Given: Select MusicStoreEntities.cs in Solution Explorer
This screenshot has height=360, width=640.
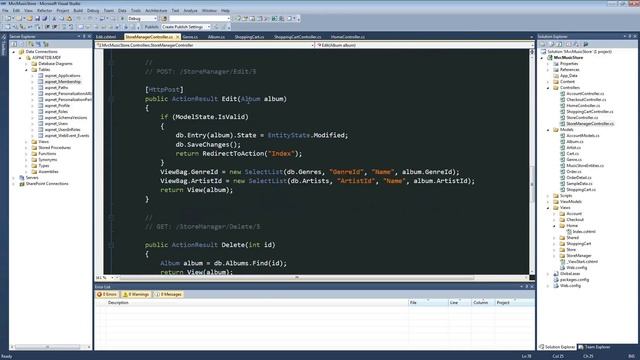Looking at the screenshot, I should click(x=585, y=166).
